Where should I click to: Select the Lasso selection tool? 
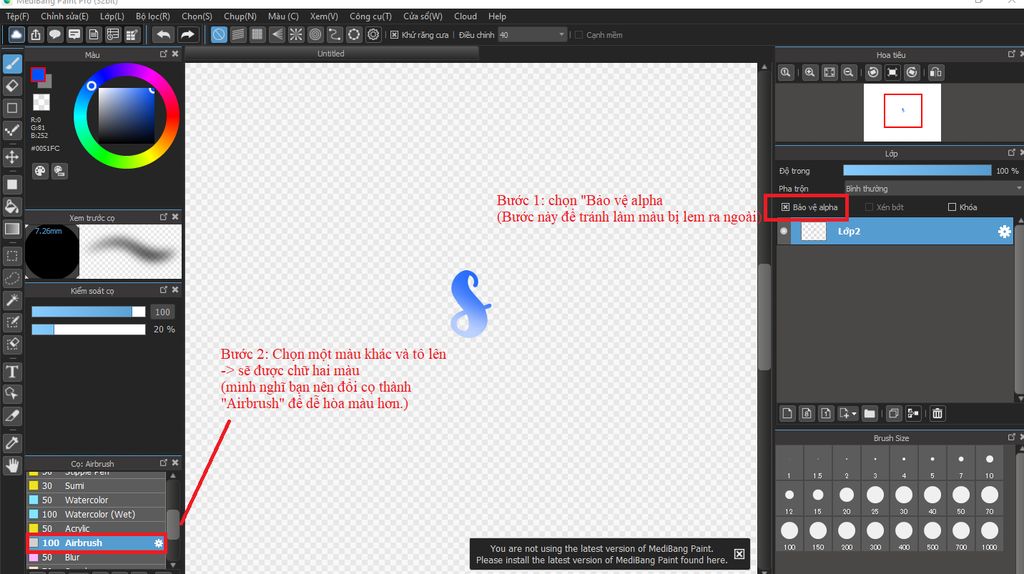pyautogui.click(x=12, y=278)
